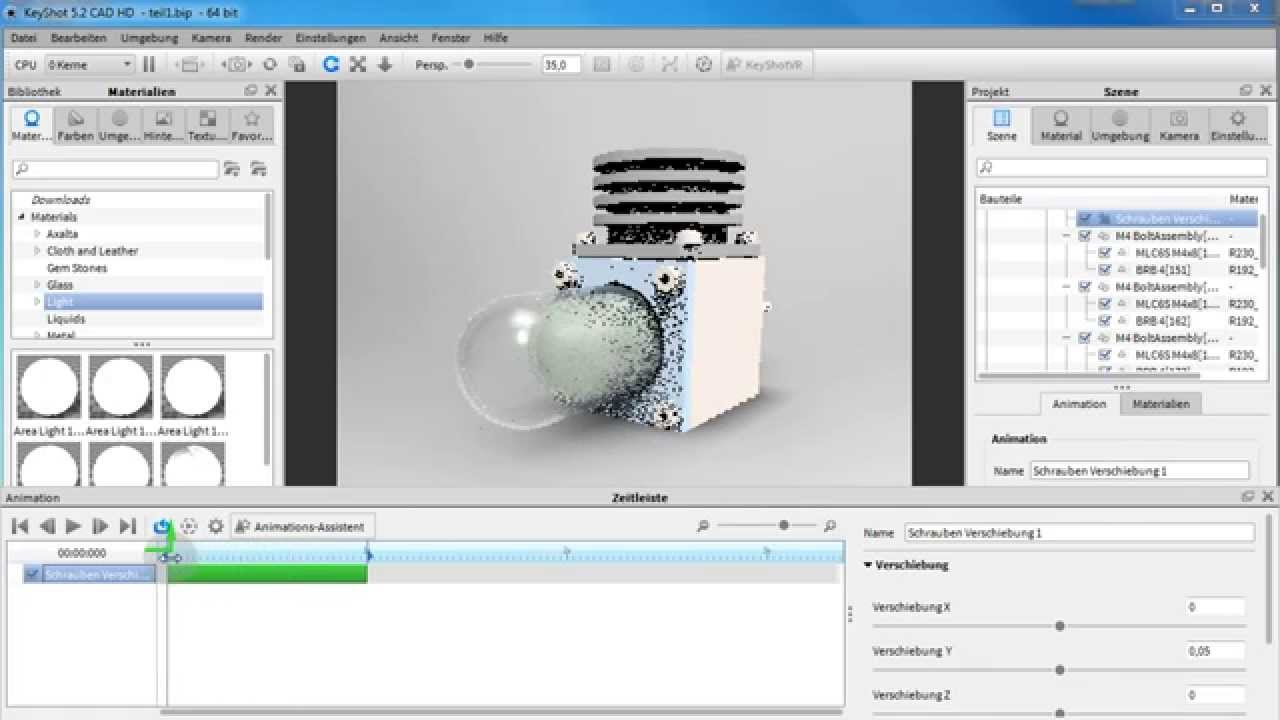Click the blue refresh render icon
Viewport: 1280px width, 720px height.
tap(331, 65)
